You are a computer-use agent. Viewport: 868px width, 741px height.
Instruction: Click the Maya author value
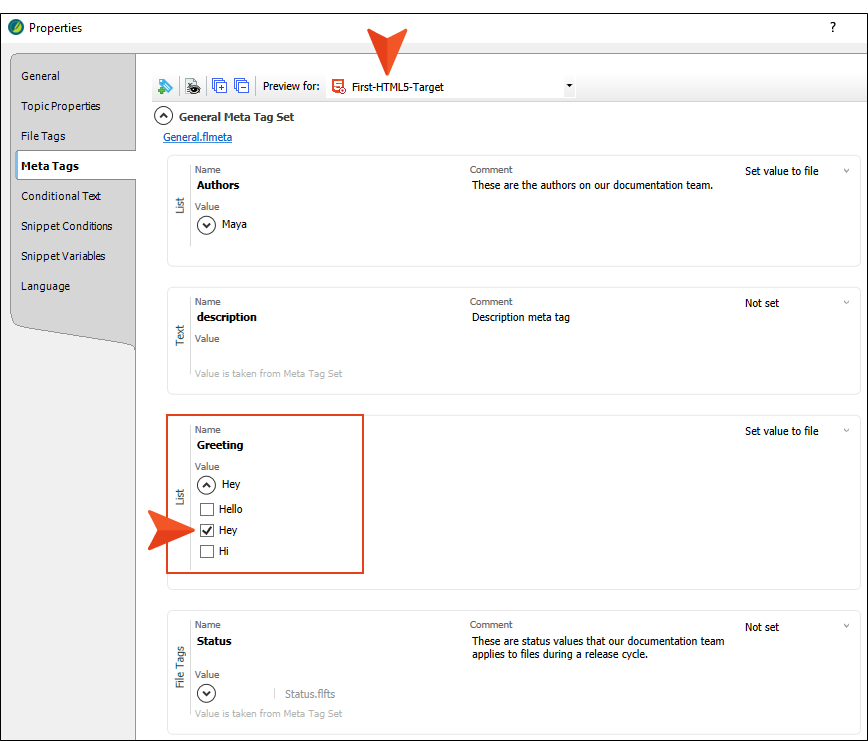(234, 224)
